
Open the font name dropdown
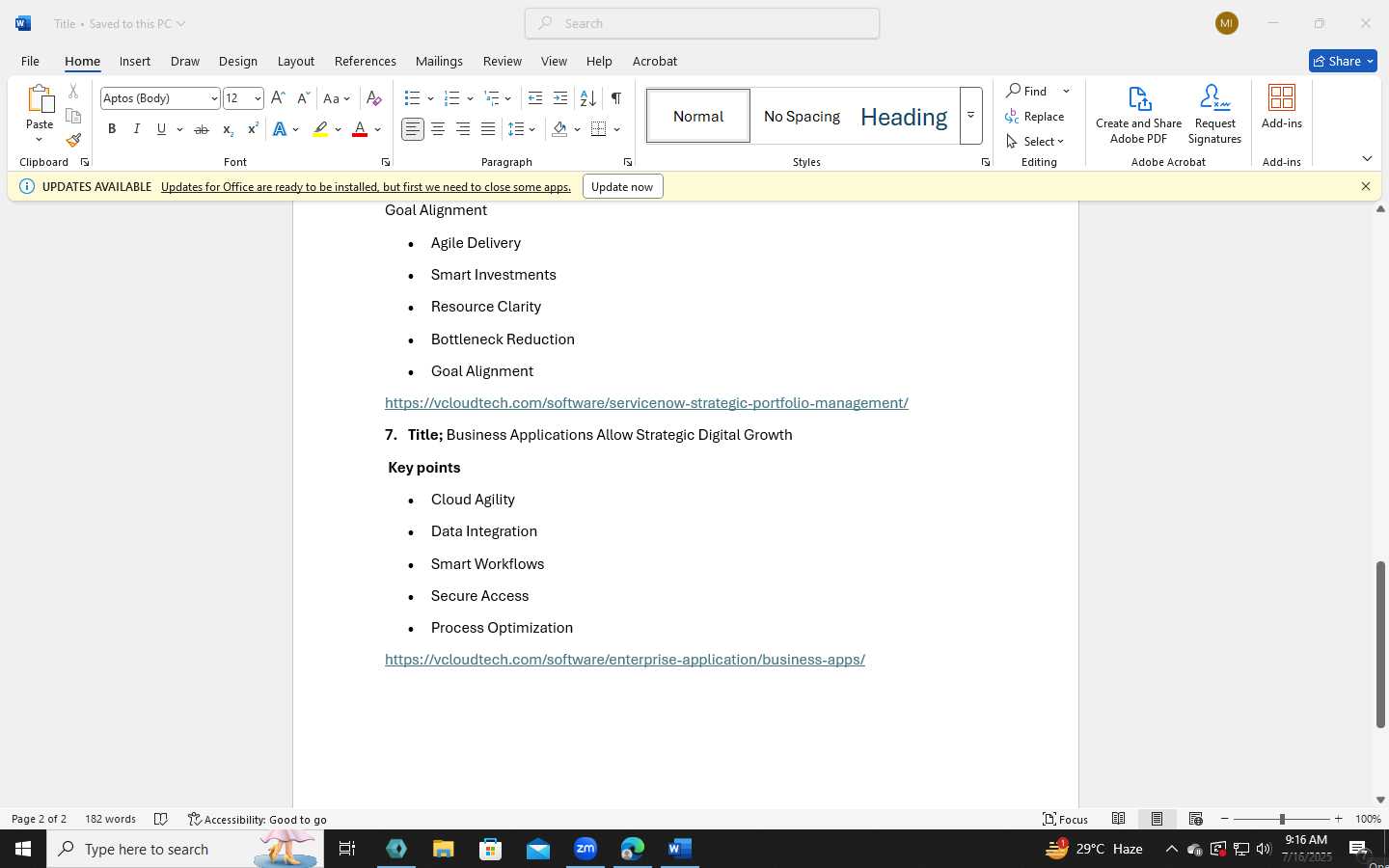pyautogui.click(x=214, y=98)
